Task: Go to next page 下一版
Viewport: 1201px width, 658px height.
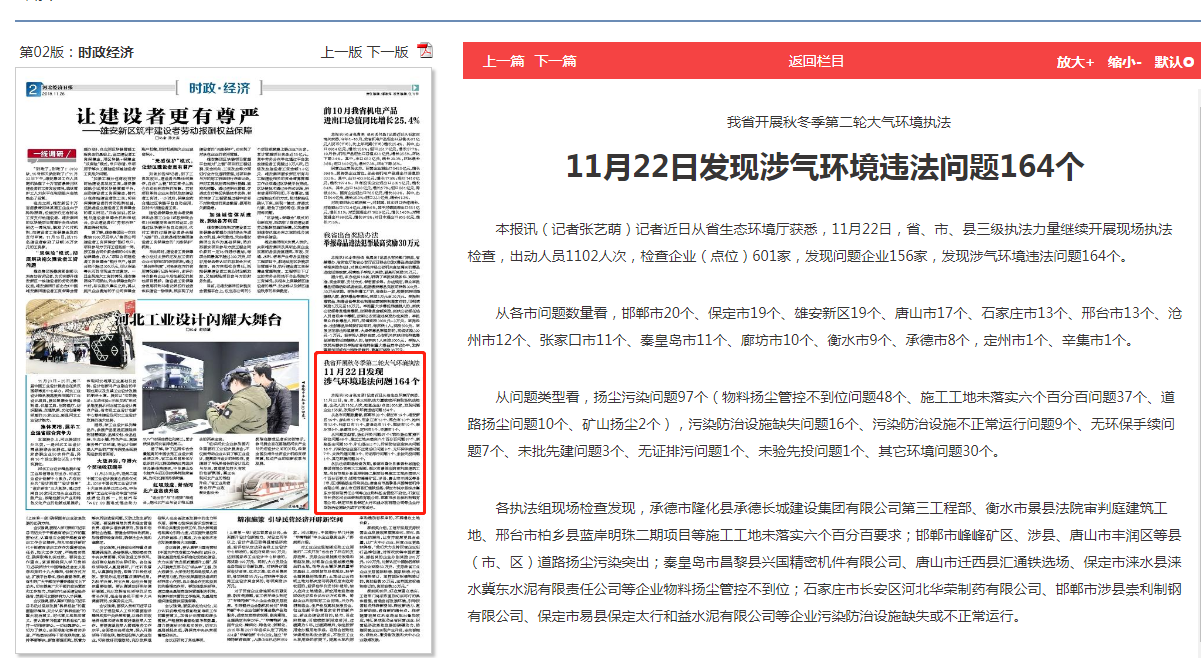Action: (388, 52)
